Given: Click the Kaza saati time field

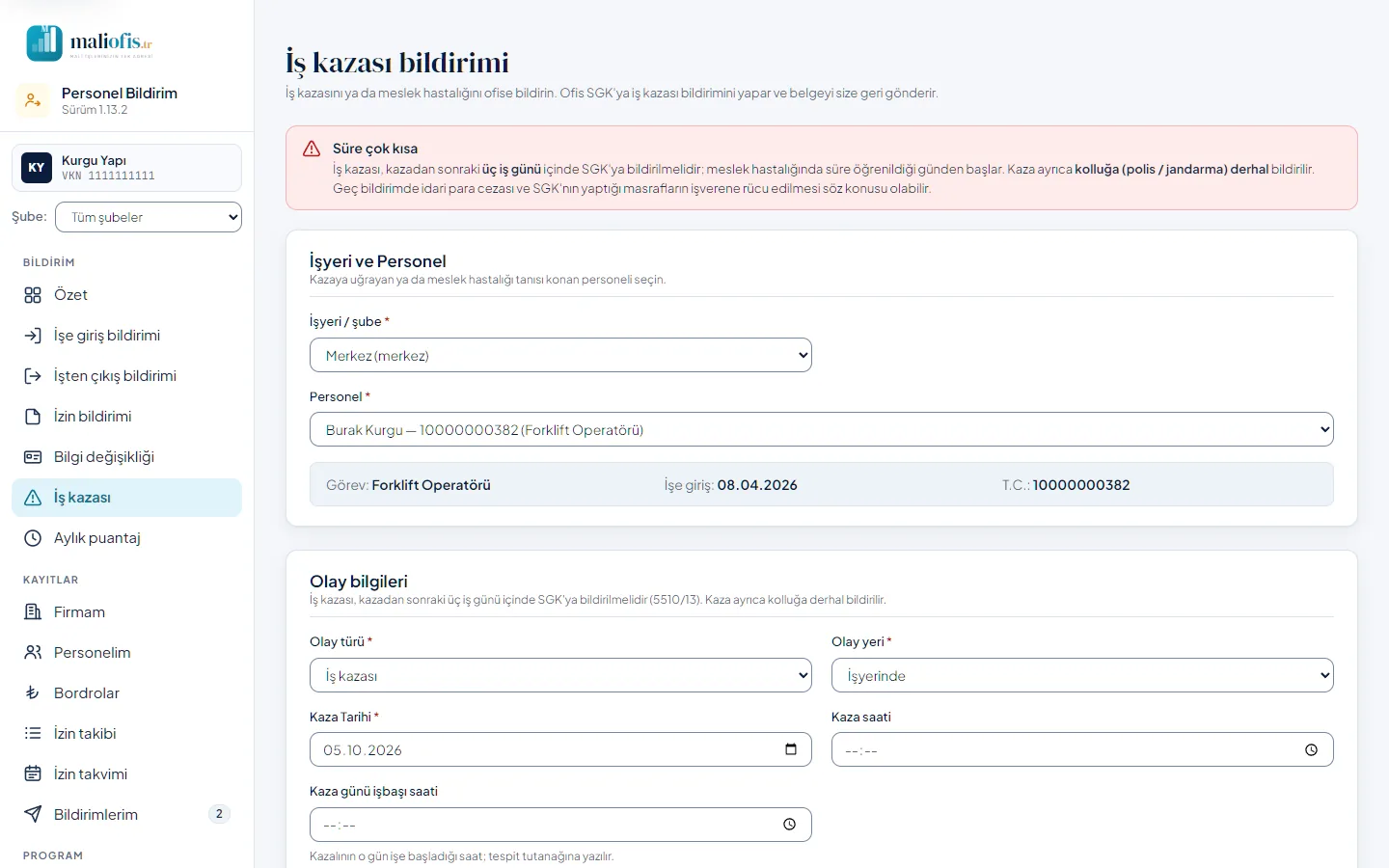Looking at the screenshot, I should (1082, 749).
